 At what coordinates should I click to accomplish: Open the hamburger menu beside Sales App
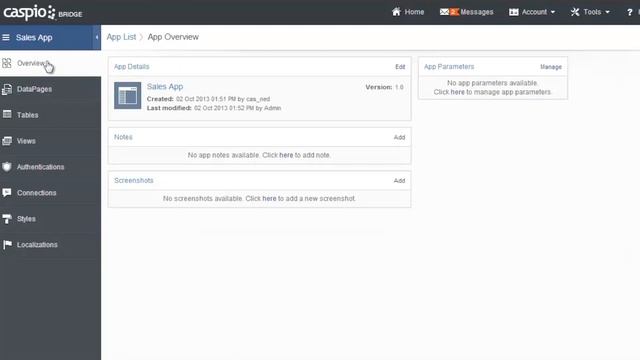[6, 38]
